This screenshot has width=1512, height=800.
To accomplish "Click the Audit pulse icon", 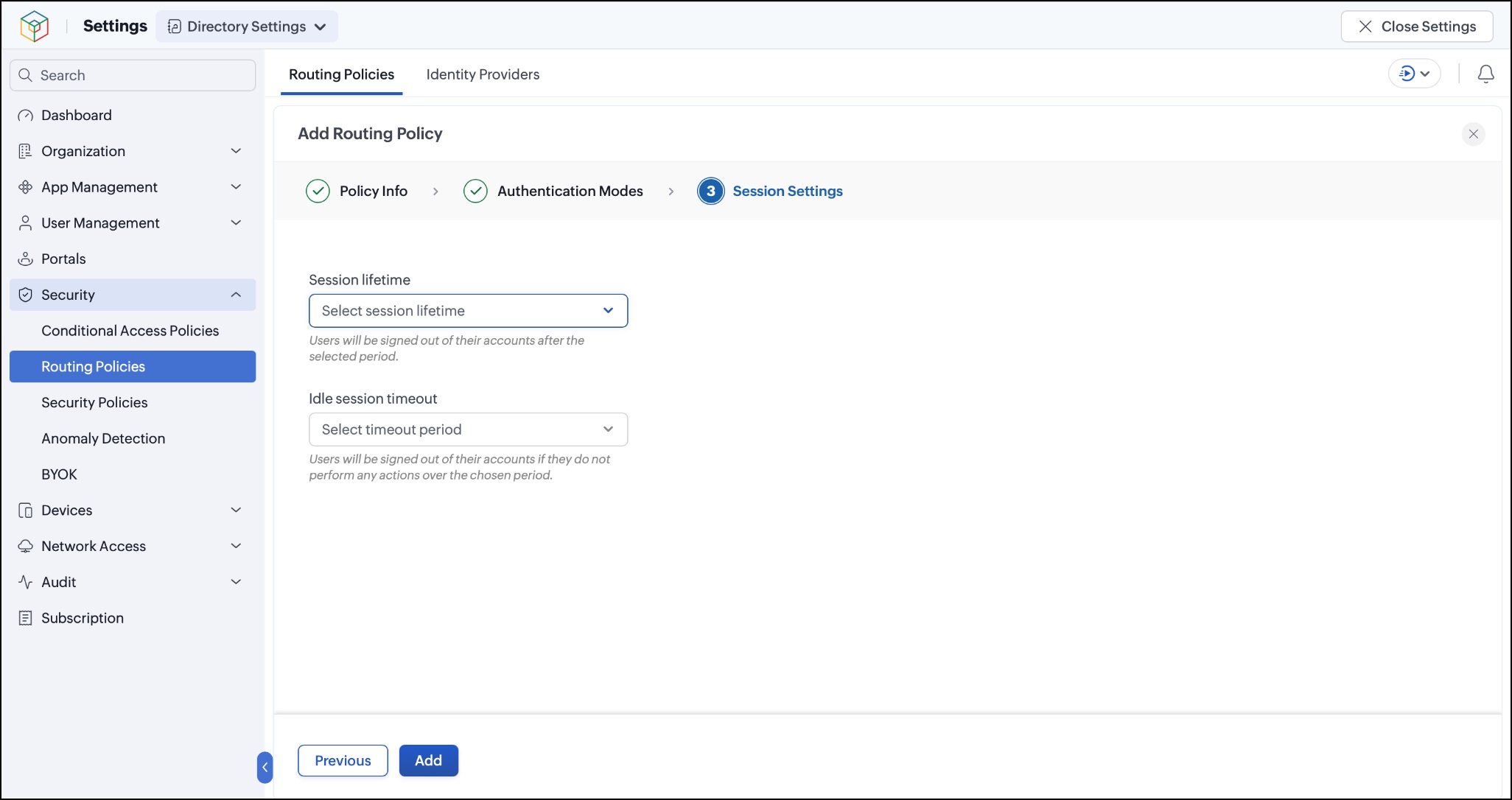I will coord(26,582).
